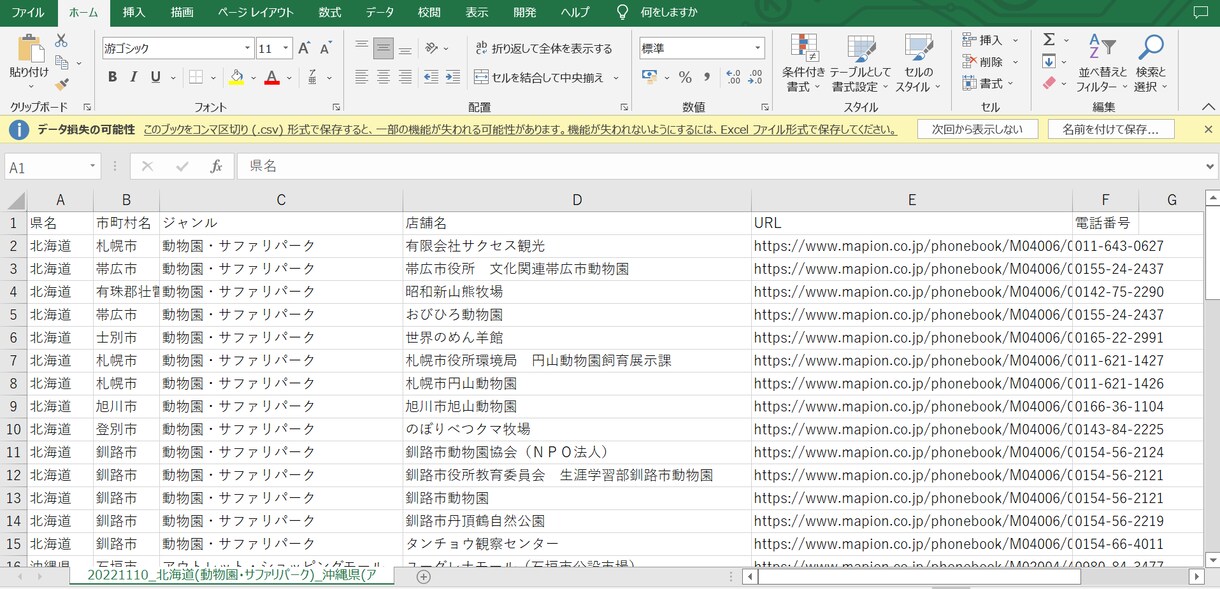Click the Orientation (angled text) icon
Screen dimensions: 1220x589
431,48
